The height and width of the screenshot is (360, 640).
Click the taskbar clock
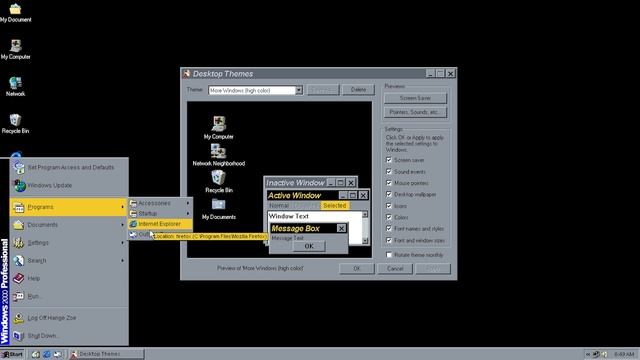624,354
